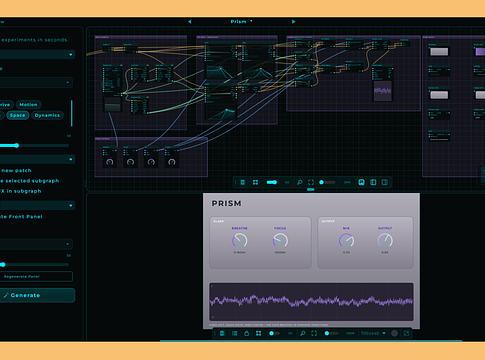
Task: Open the dropdown at right of front panel toolbar
Action: pos(373,333)
